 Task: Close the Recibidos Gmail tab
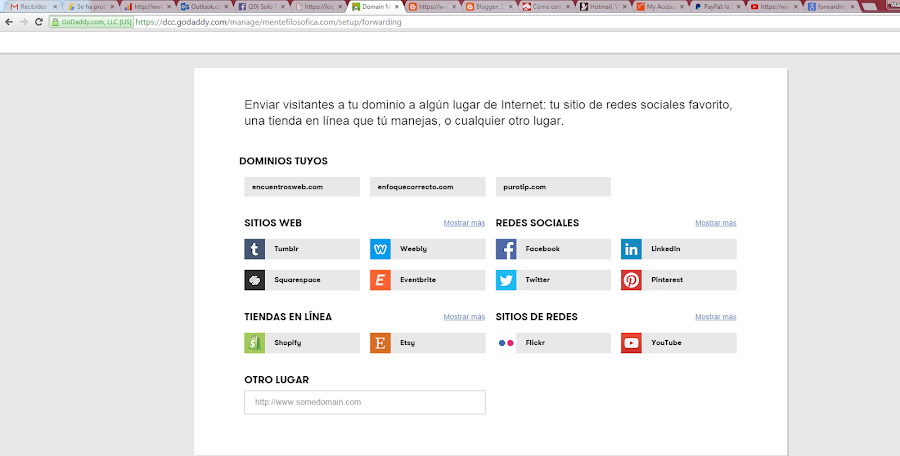(55, 7)
